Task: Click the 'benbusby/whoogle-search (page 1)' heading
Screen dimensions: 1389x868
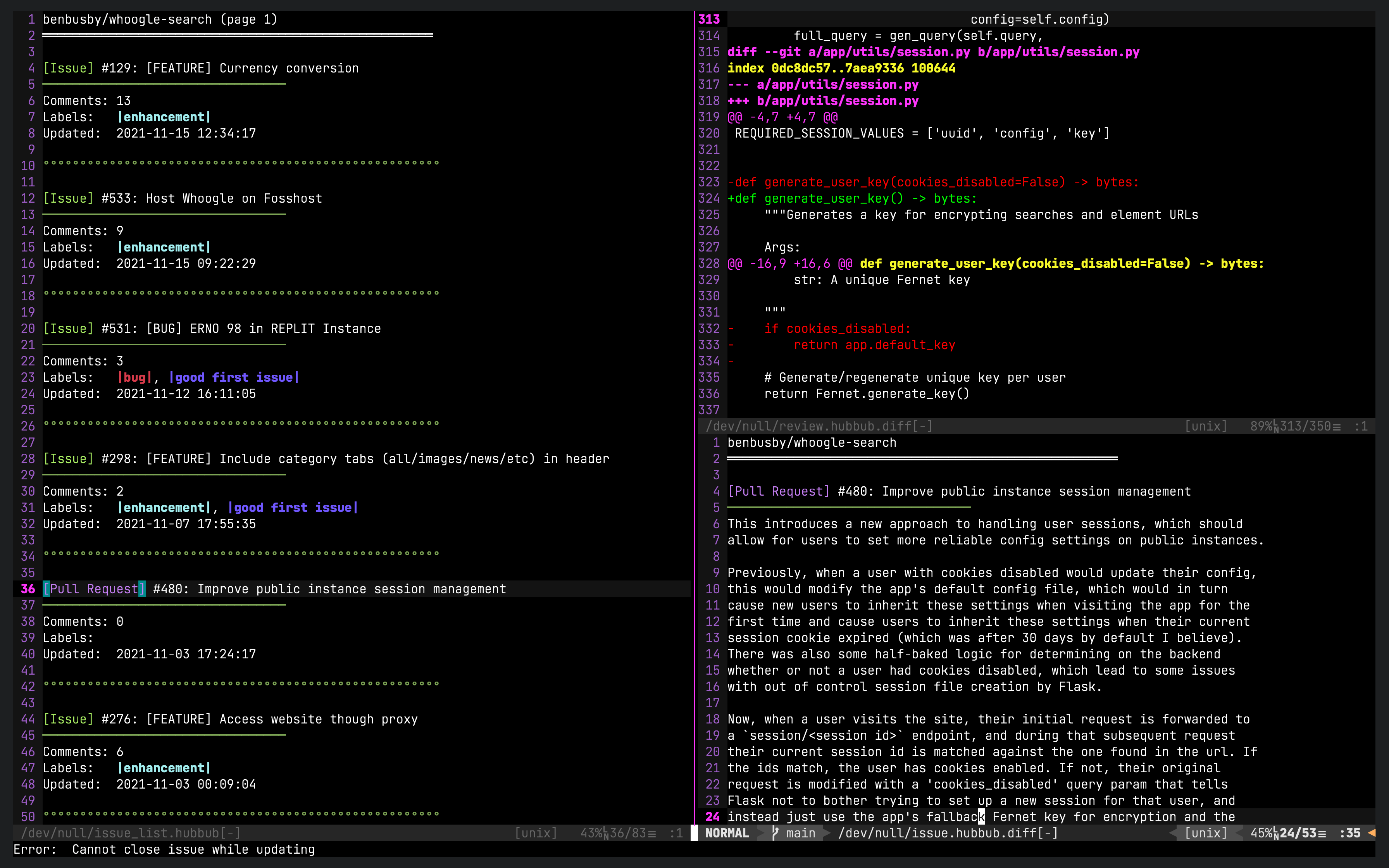Action: [x=160, y=19]
